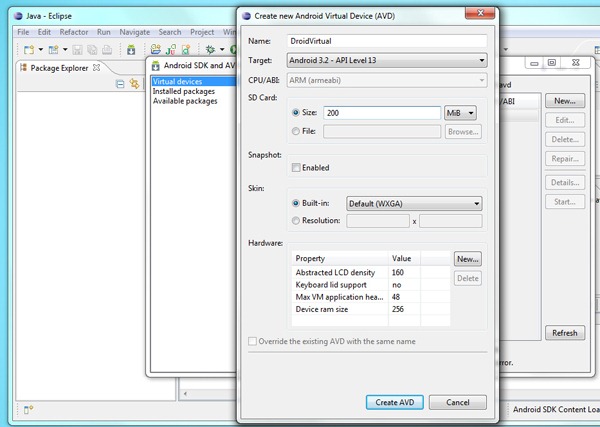Click the Android icon in SDK Manager title bar
Image resolution: width=600 pixels, height=427 pixels.
tap(155, 66)
